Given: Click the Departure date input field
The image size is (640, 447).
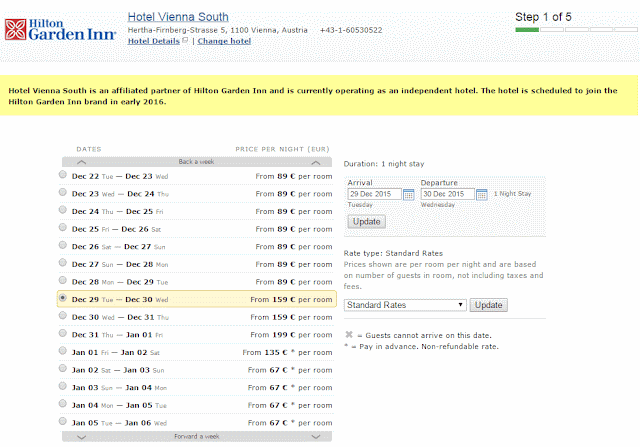Looking at the screenshot, I should pos(447,194).
